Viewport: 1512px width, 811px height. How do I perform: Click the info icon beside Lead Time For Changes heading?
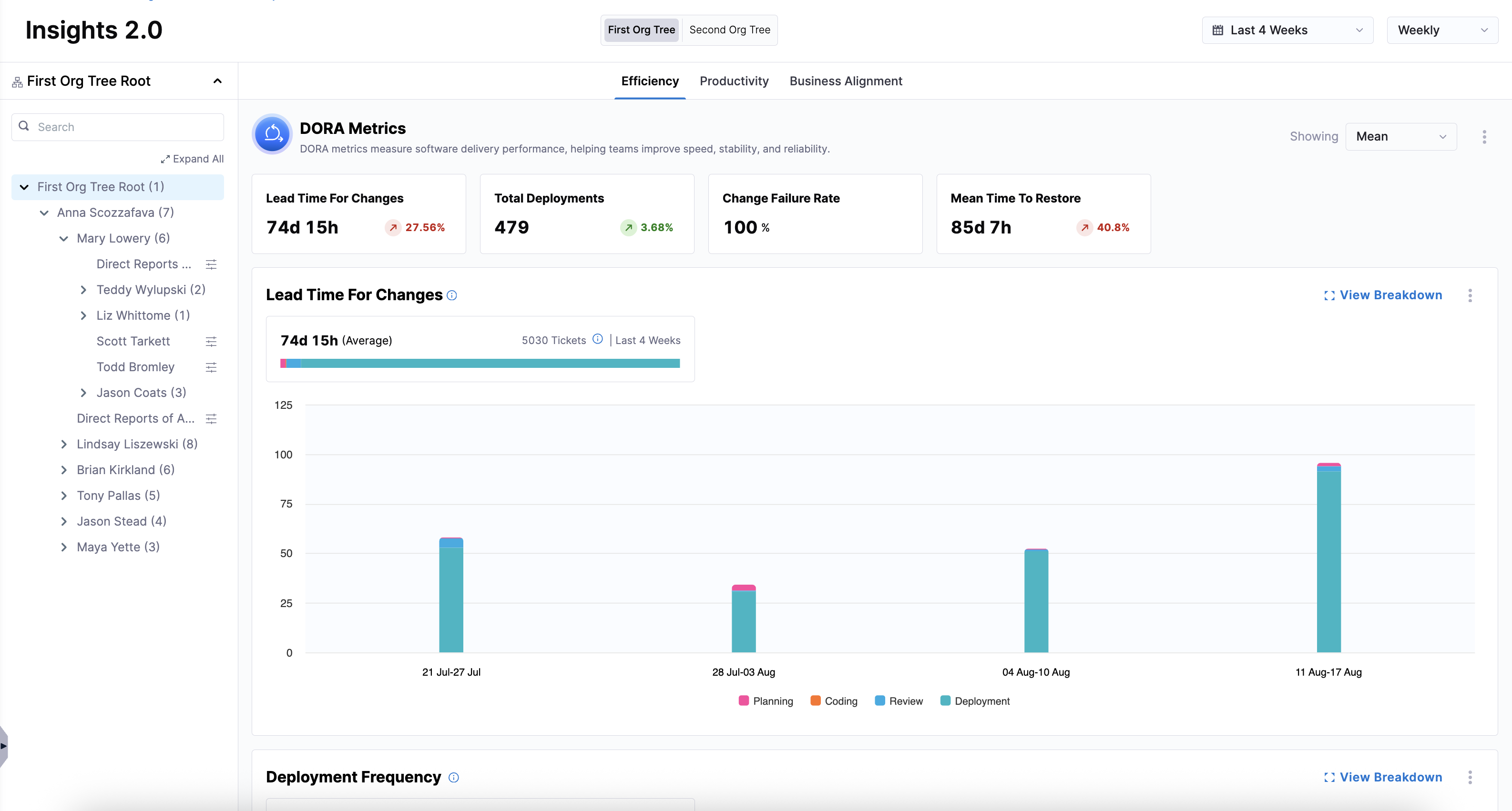coord(451,295)
